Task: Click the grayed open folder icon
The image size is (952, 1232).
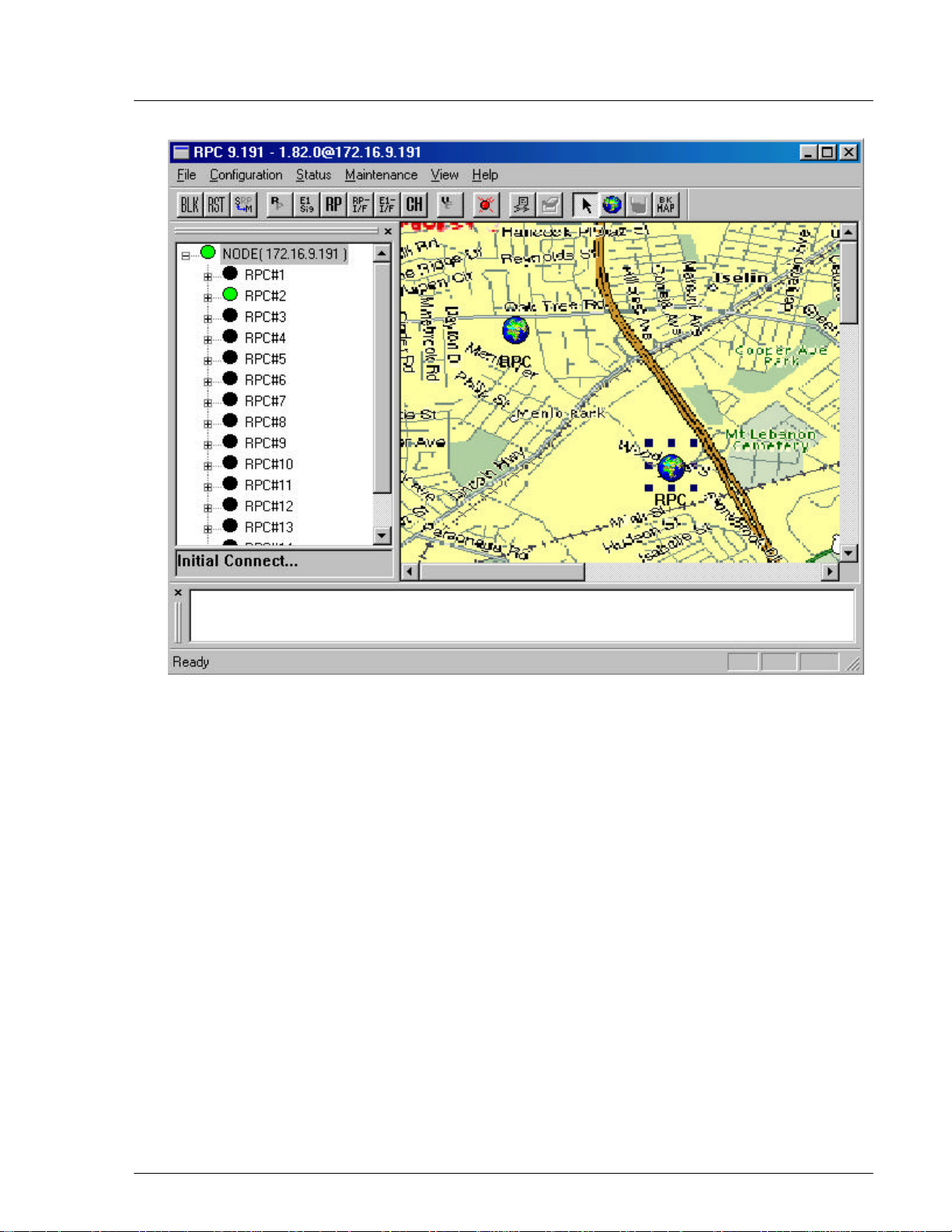Action: coord(549,204)
